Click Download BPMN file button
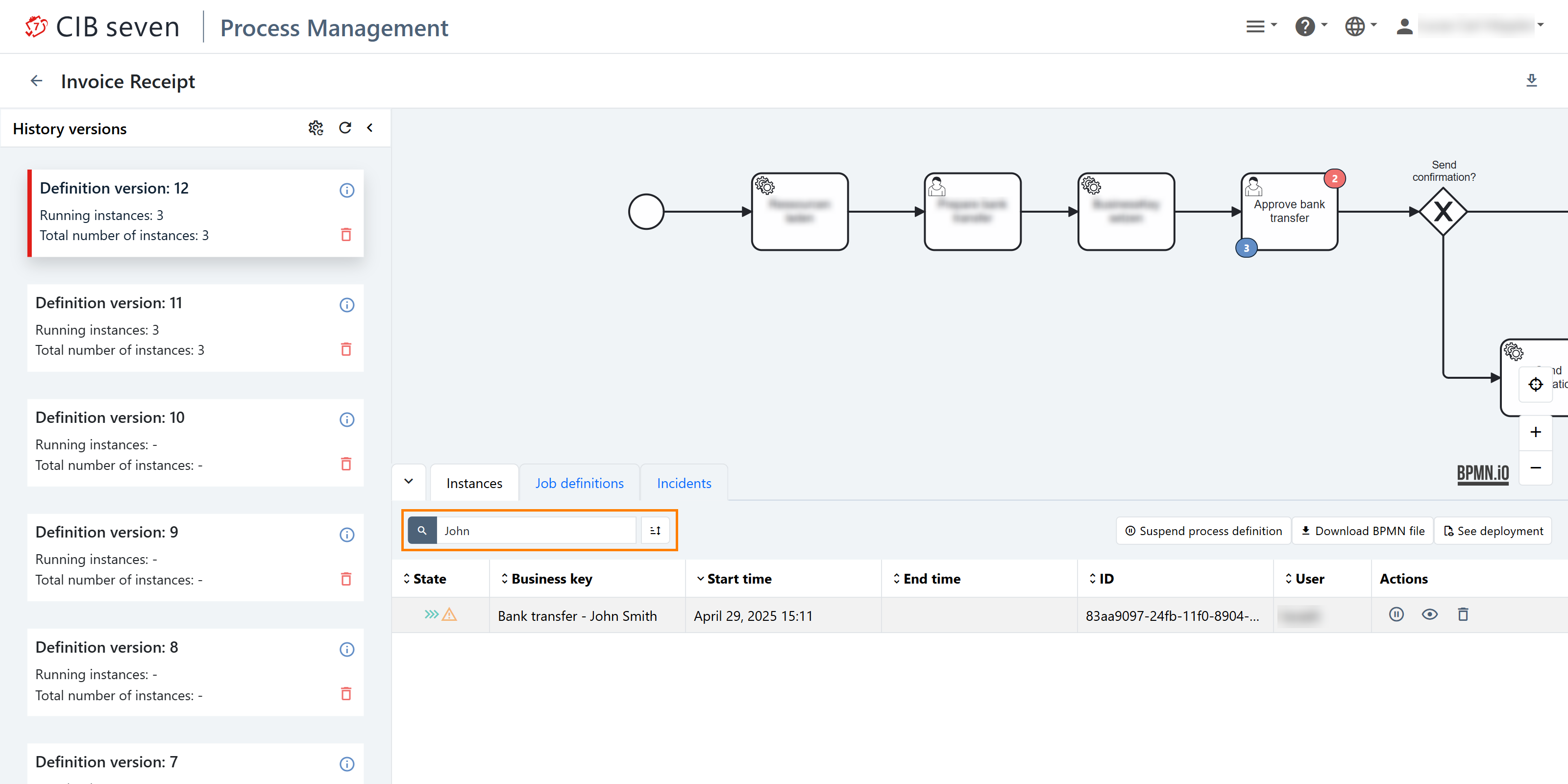1568x784 pixels. (x=1362, y=530)
